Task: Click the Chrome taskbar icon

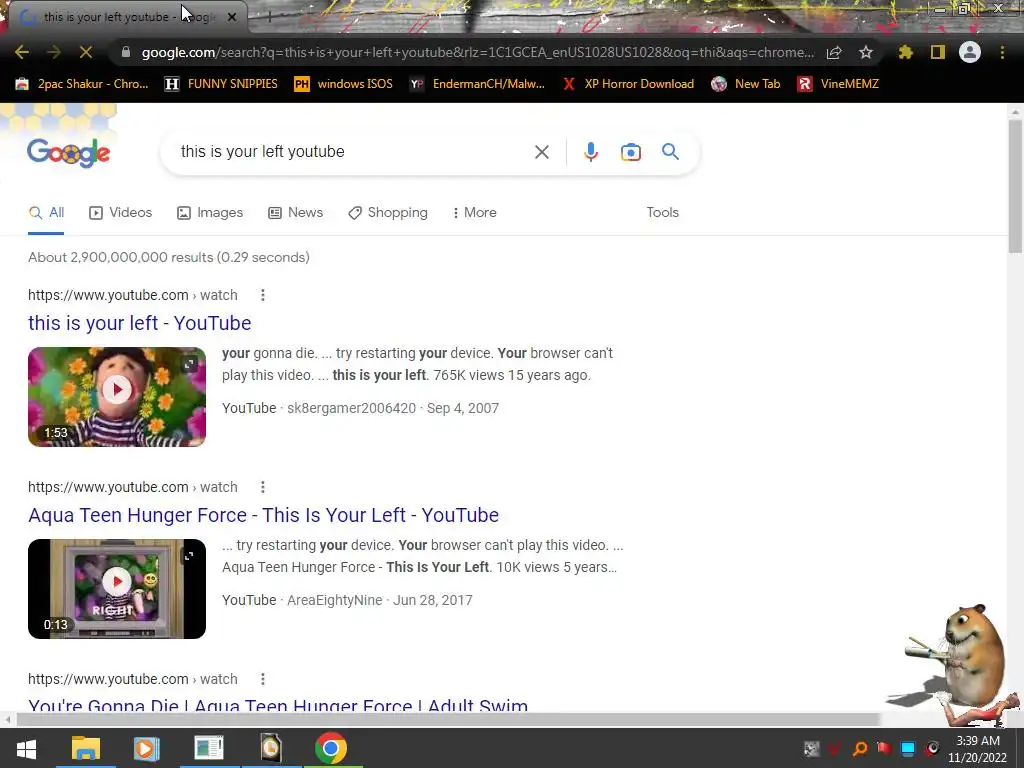Action: 331,748
